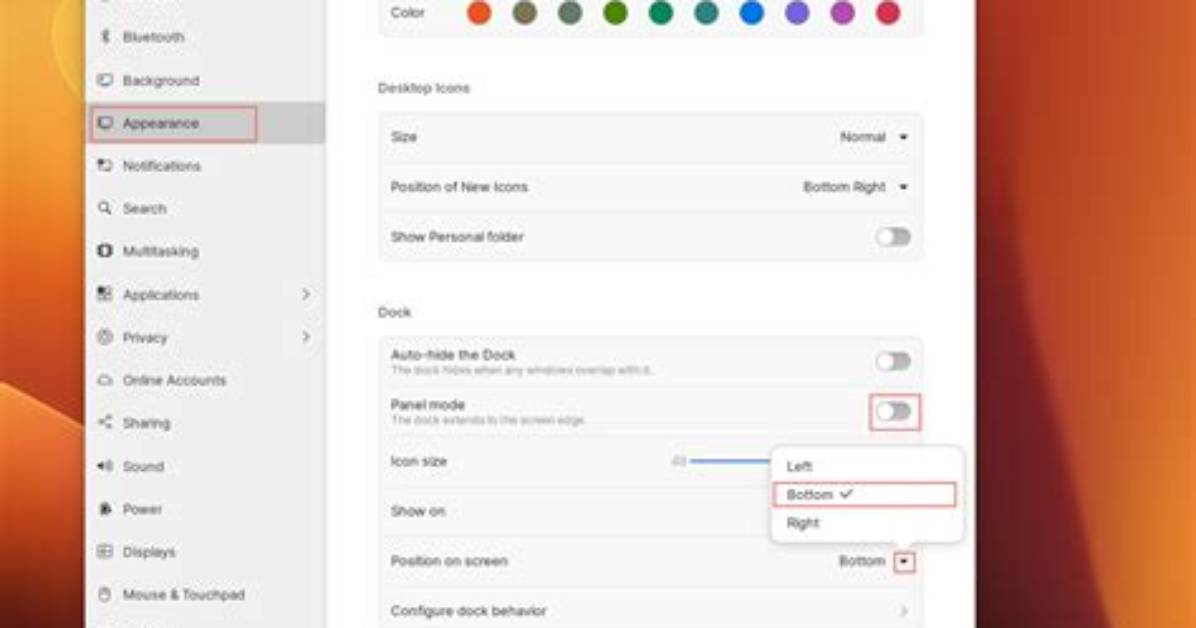This screenshot has height=628, width=1196.
Task: Open the Notifications settings page
Action: coord(206,166)
